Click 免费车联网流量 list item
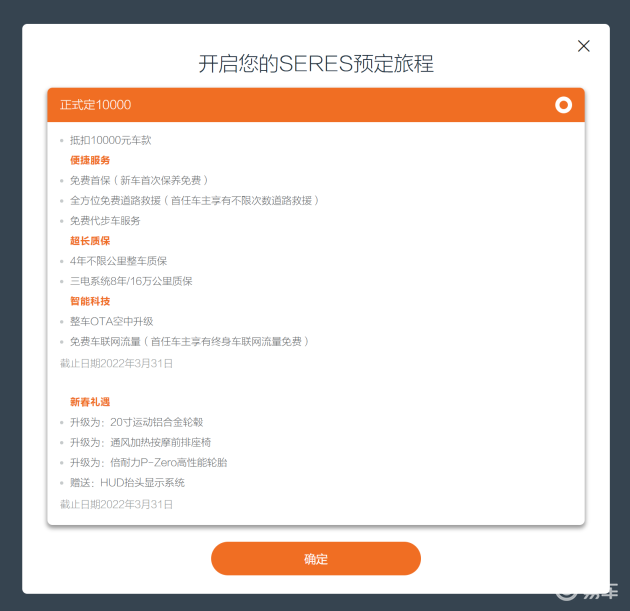 click(190, 341)
